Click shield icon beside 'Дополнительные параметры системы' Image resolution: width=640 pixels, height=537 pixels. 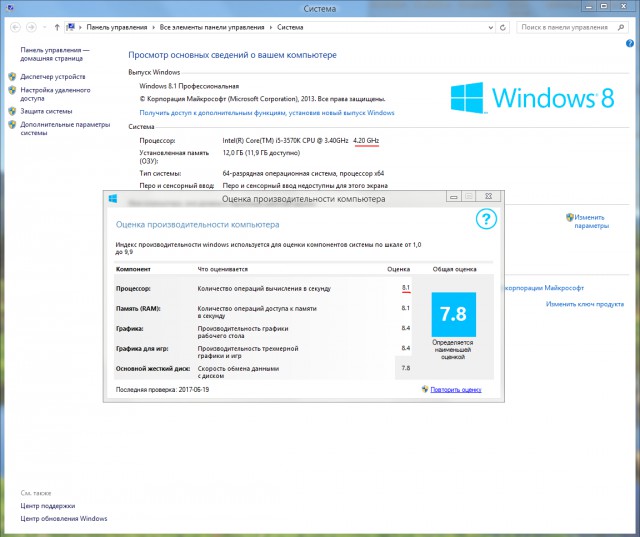pyautogui.click(x=12, y=124)
